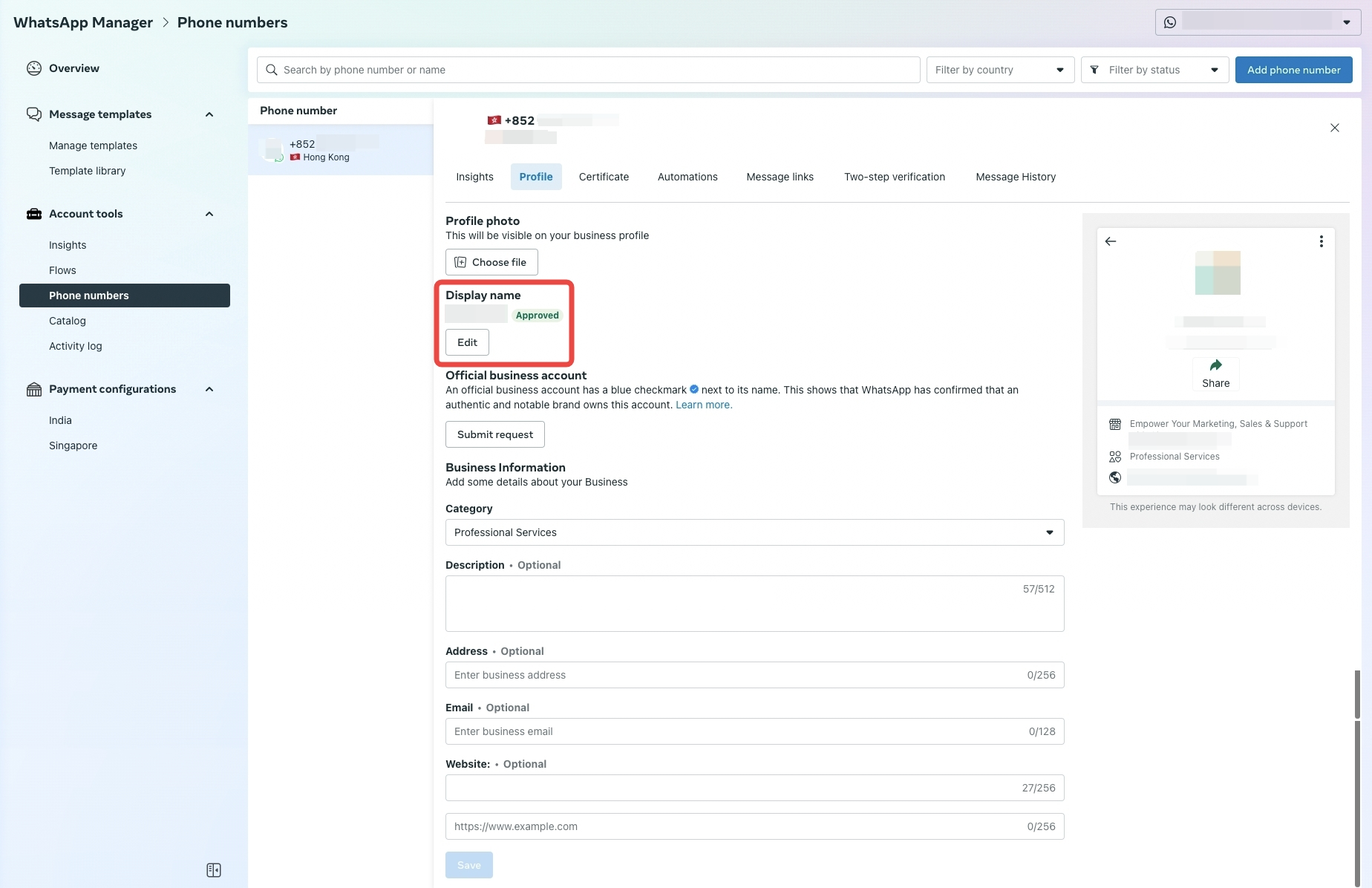Click the https://www.example.com website field
The height and width of the screenshot is (888, 1372).
754,826
